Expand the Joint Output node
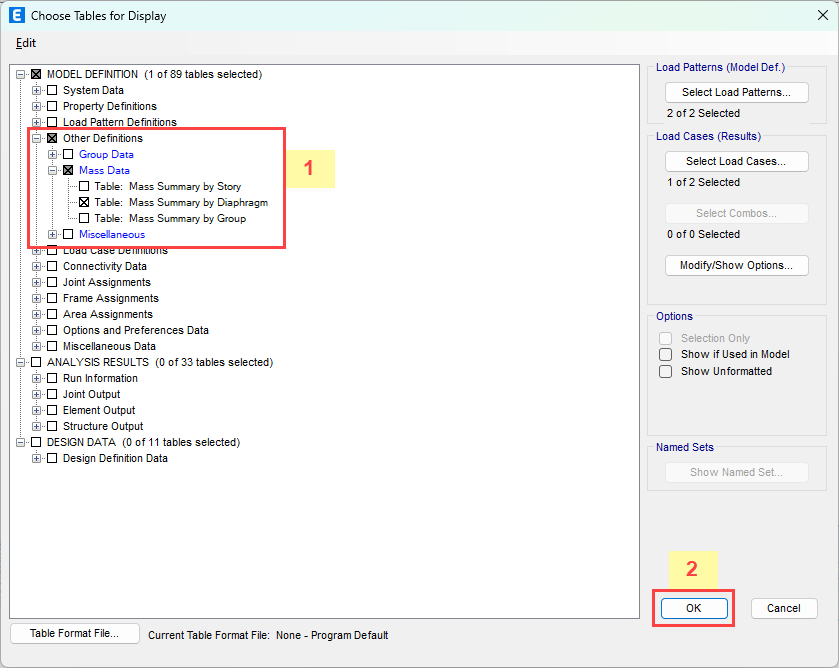The width and height of the screenshot is (839, 668). [x=37, y=394]
